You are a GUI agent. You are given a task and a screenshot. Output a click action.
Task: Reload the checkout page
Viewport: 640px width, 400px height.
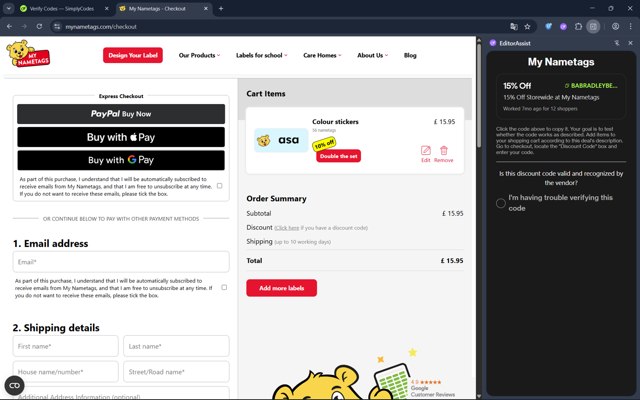coord(39,27)
